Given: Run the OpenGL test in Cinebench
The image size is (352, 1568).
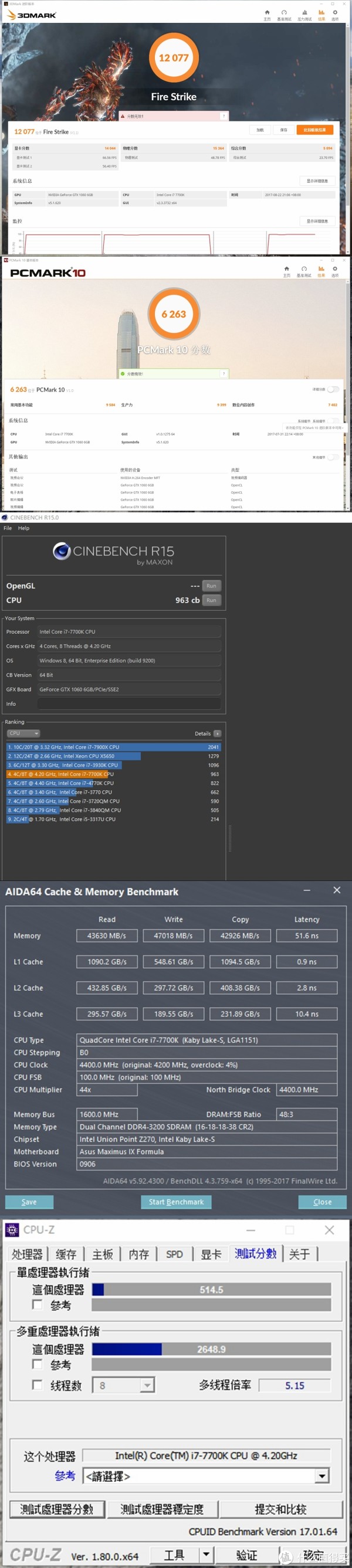Looking at the screenshot, I should click(211, 586).
